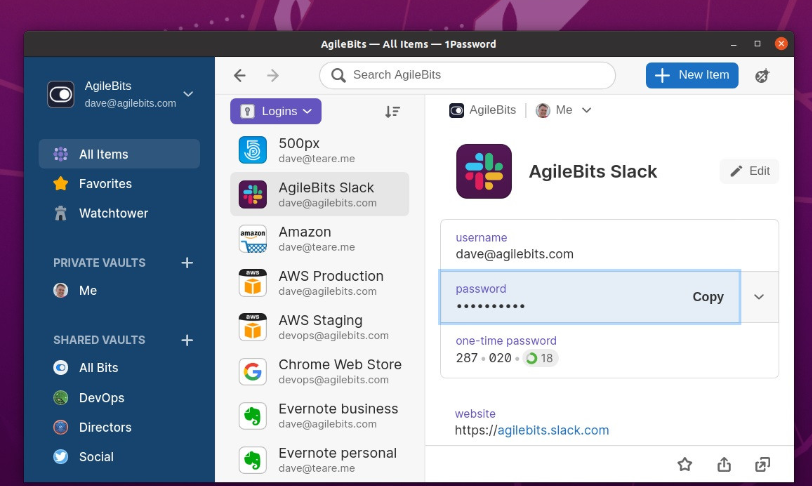Open the sort order icon
This screenshot has width=812, height=486.
pos(392,111)
